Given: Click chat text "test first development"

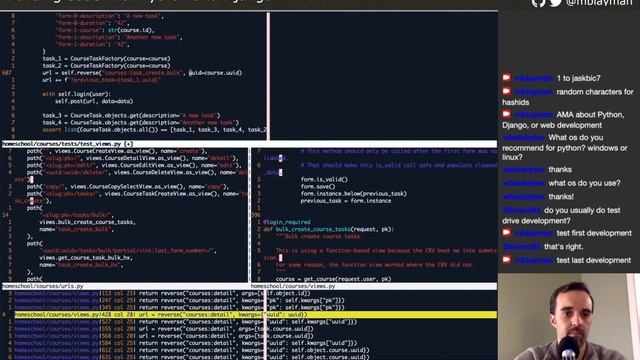Looking at the screenshot, I should click(594, 233).
